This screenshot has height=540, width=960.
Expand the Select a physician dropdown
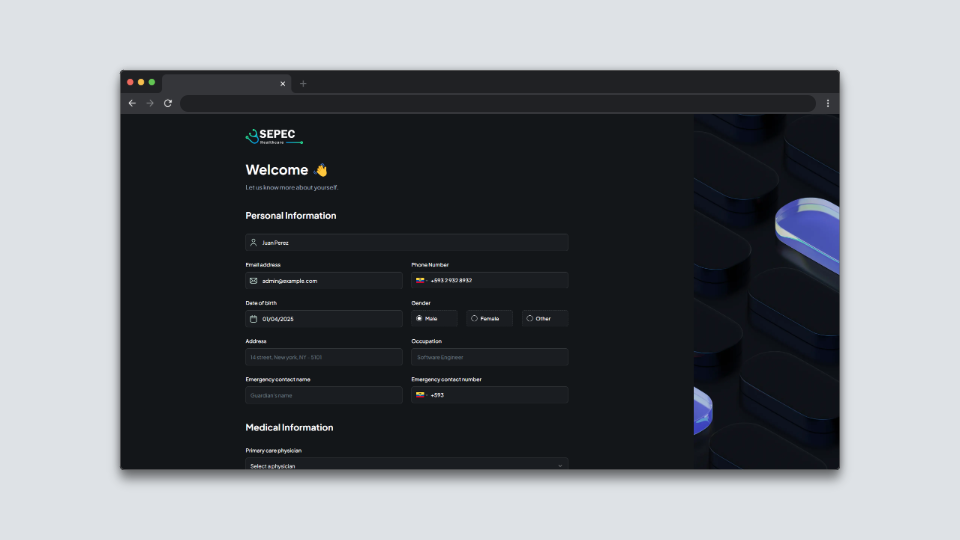[406, 465]
